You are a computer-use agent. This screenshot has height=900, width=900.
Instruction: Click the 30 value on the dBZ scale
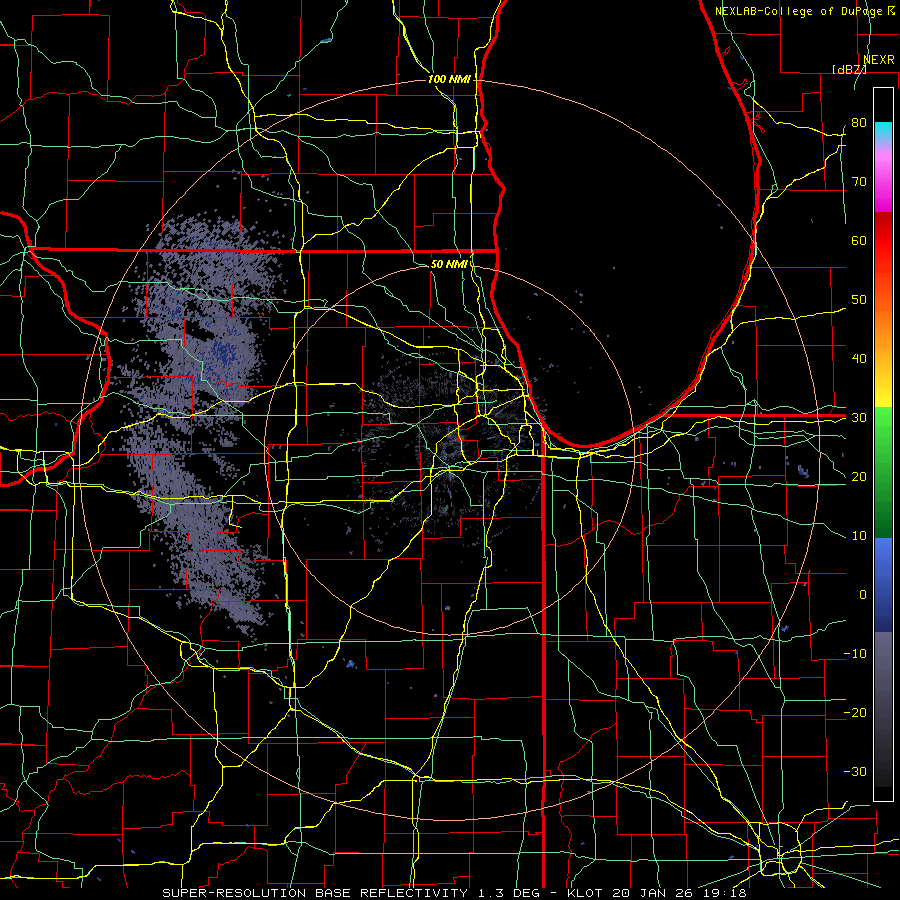859,418
